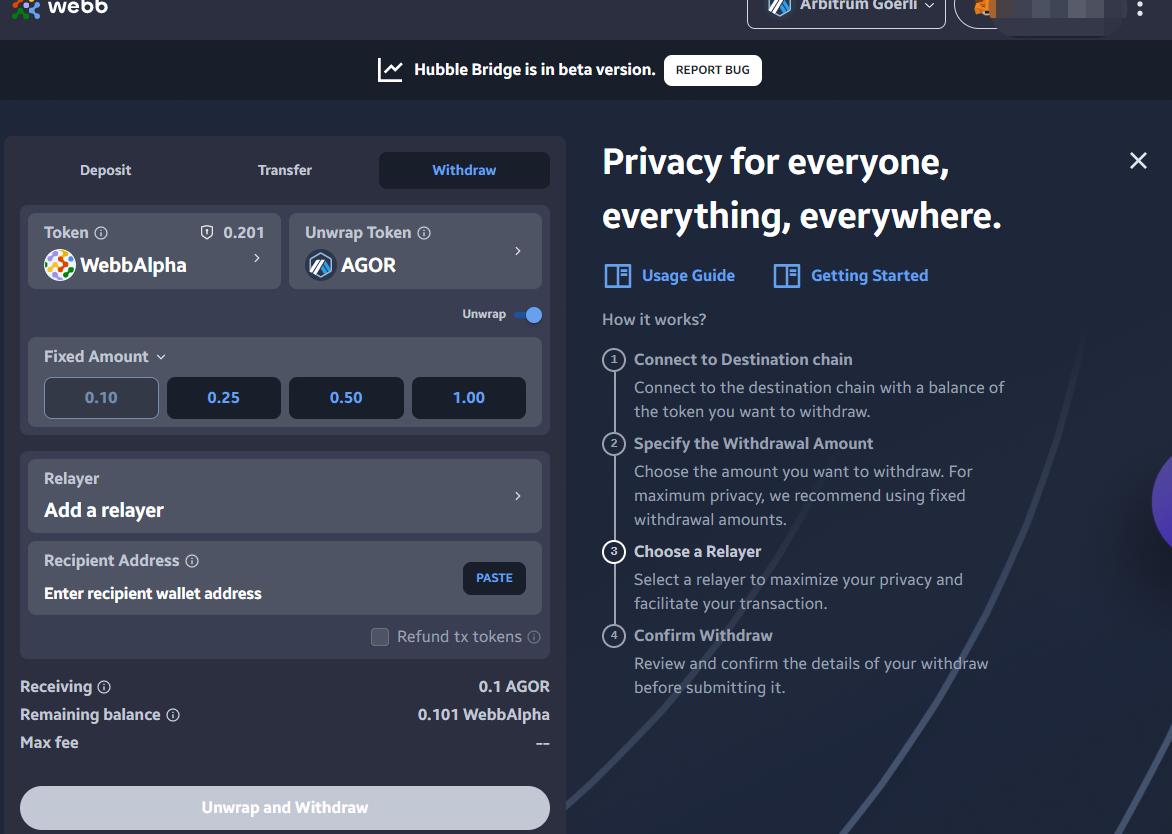Open the Arbitrum Goerli network dropdown
The image size is (1172, 834).
[x=846, y=8]
